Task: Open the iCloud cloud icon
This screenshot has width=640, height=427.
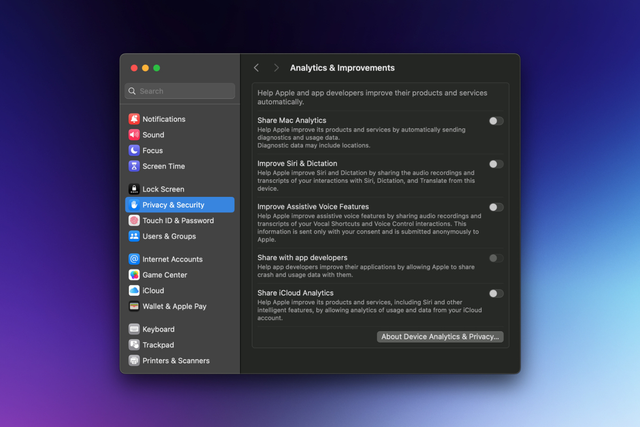Action: 134,290
